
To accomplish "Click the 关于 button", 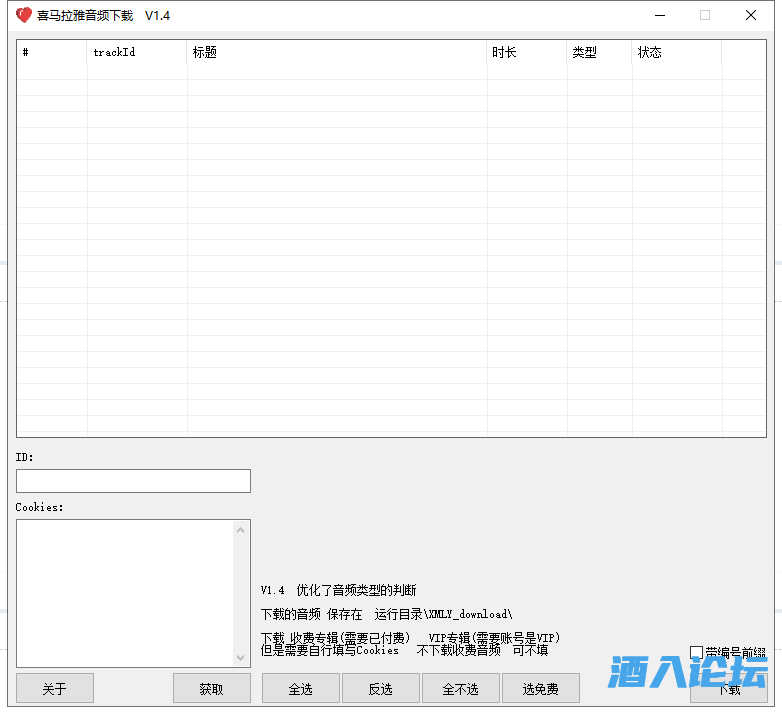I will pos(55,688).
